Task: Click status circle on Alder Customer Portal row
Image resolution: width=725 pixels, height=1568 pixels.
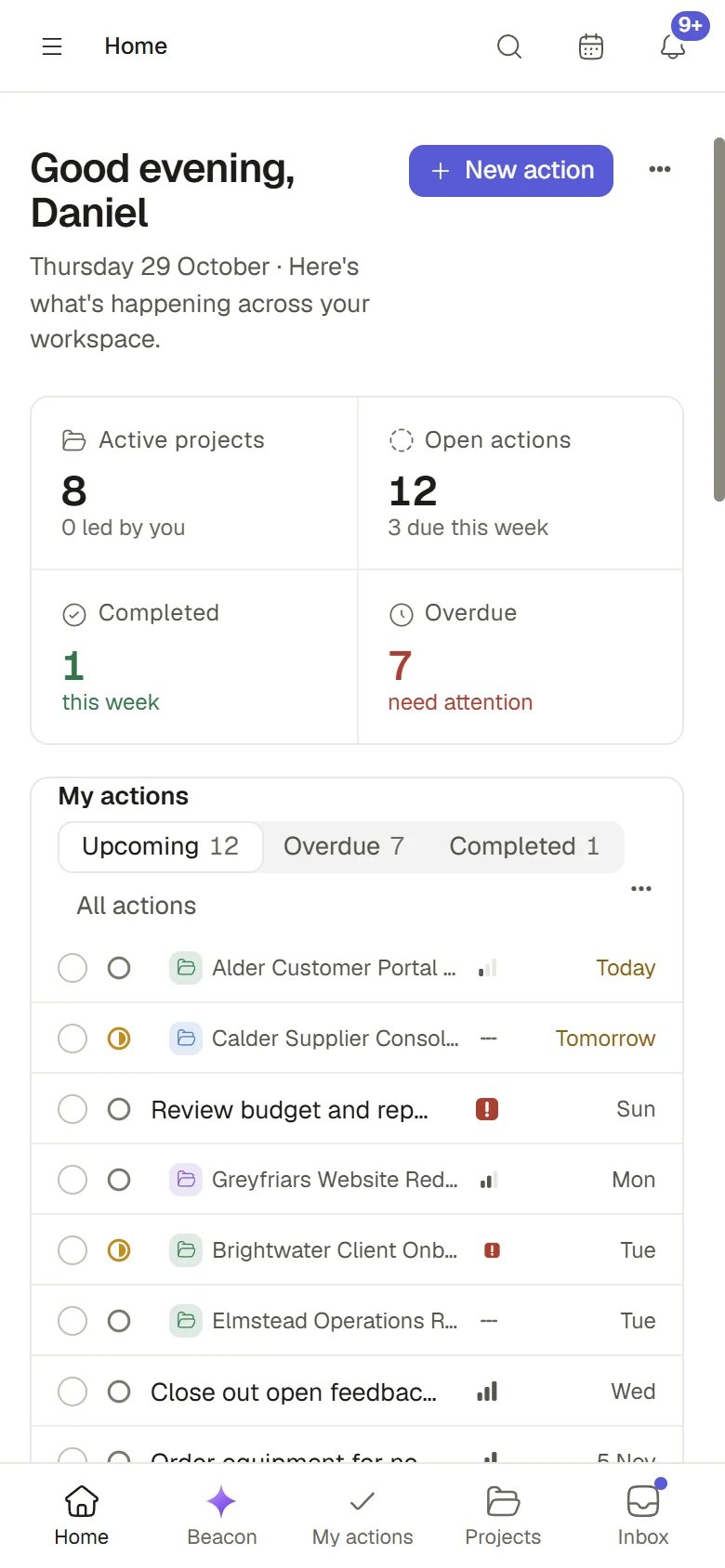Action: click(x=119, y=968)
